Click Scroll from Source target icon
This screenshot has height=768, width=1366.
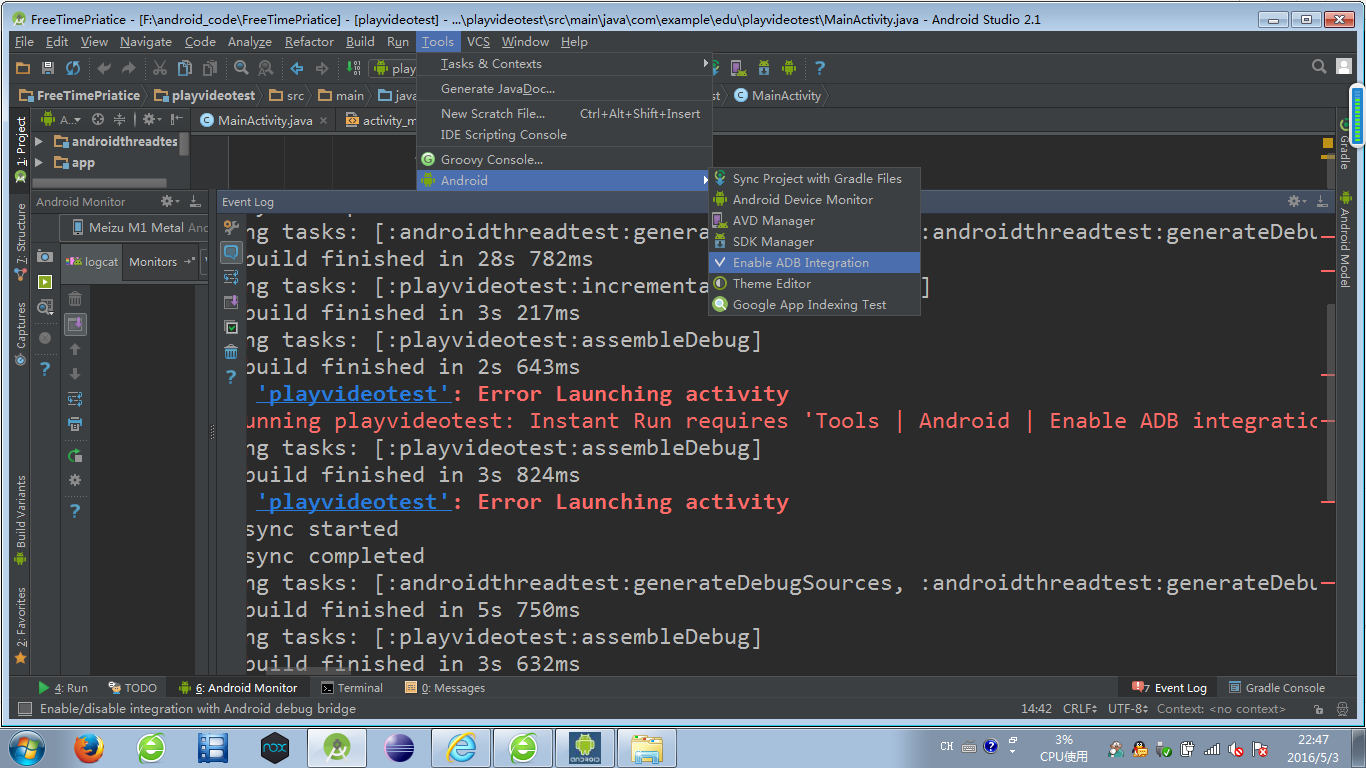[98, 119]
